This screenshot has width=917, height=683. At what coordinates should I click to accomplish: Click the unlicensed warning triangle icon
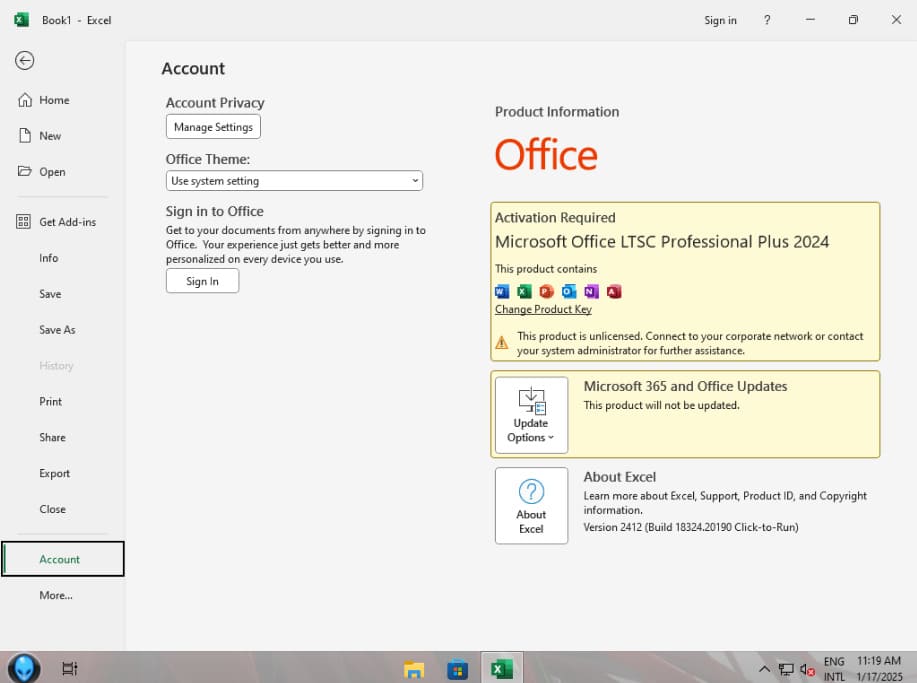point(502,343)
